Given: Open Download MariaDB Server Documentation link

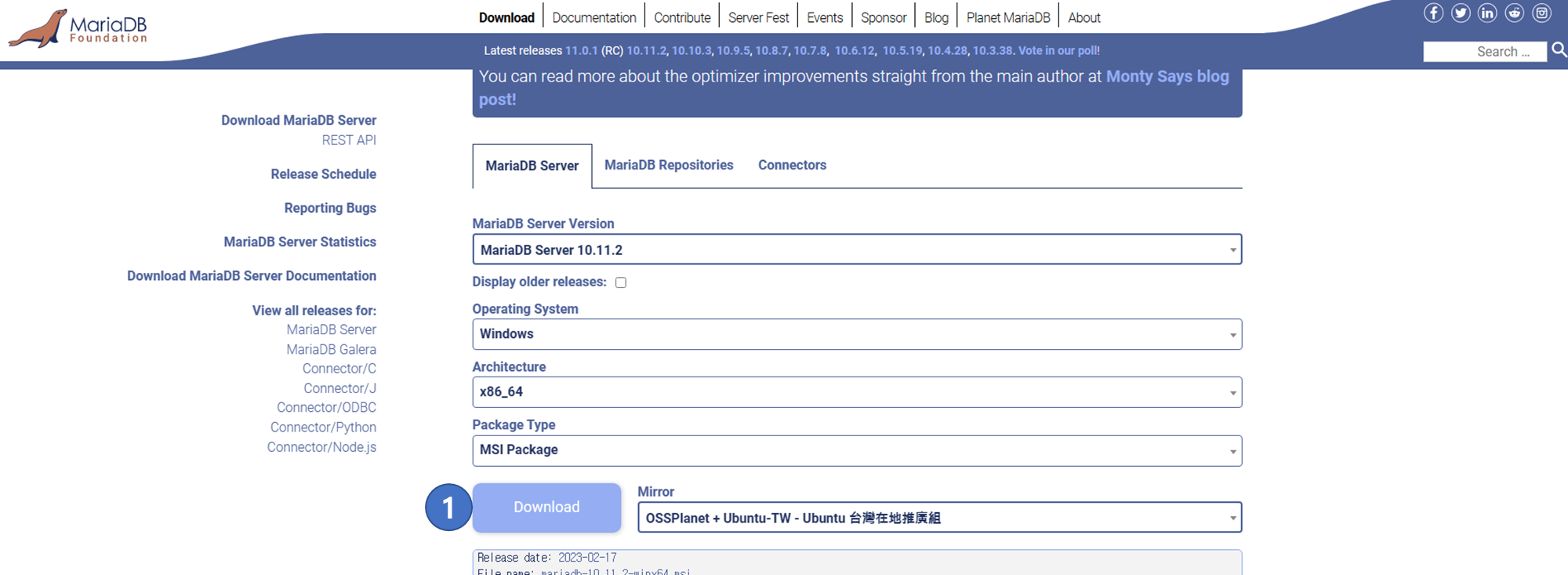Looking at the screenshot, I should [x=252, y=276].
